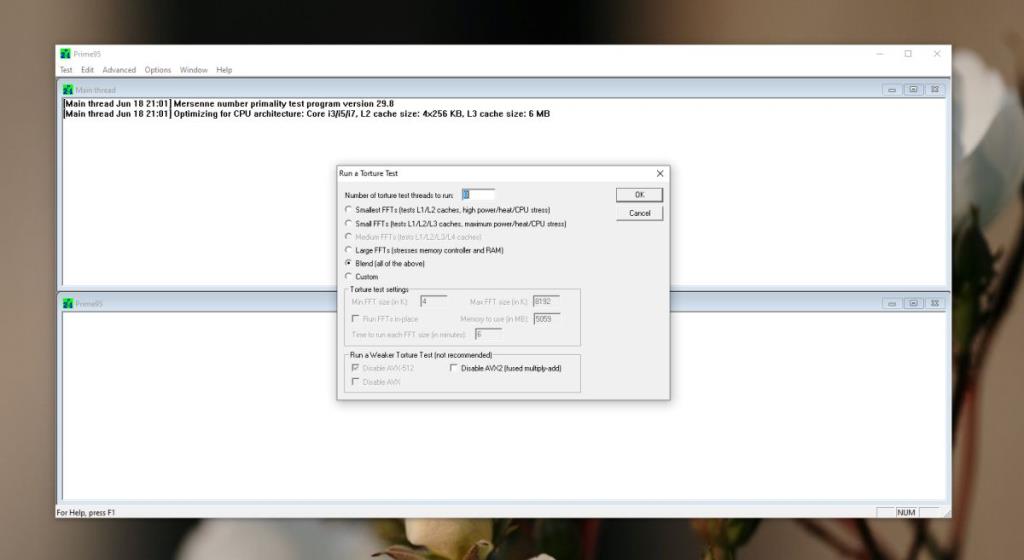Close the lower Prime95 child window

[x=934, y=304]
